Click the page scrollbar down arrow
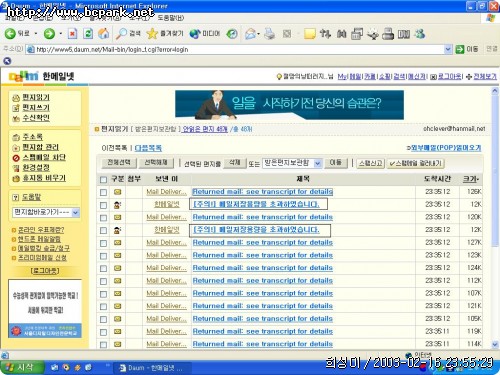The image size is (500, 375). (x=495, y=344)
